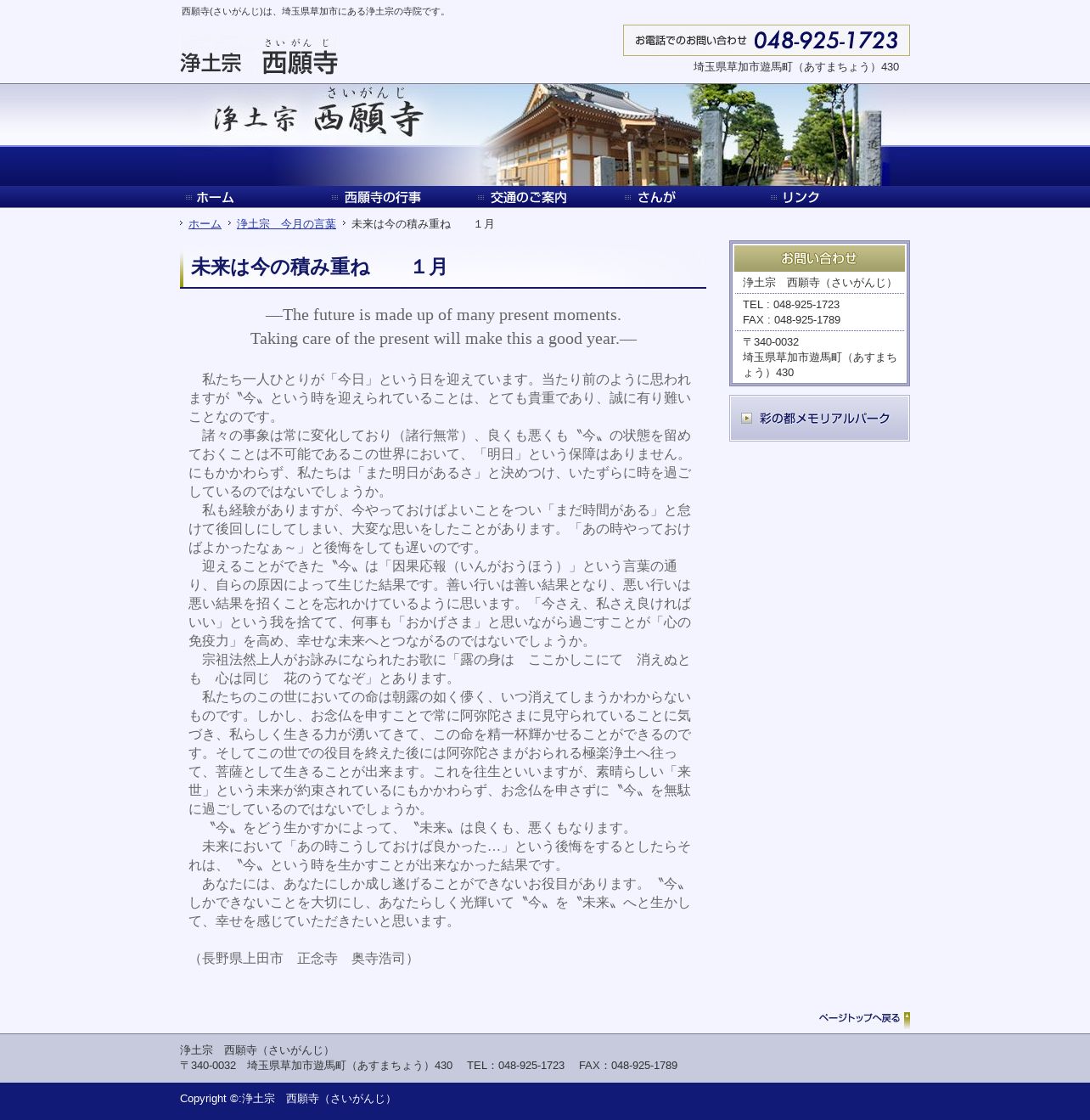Click ページトップへ戻る link
The height and width of the screenshot is (1120, 1090).
tap(859, 1018)
